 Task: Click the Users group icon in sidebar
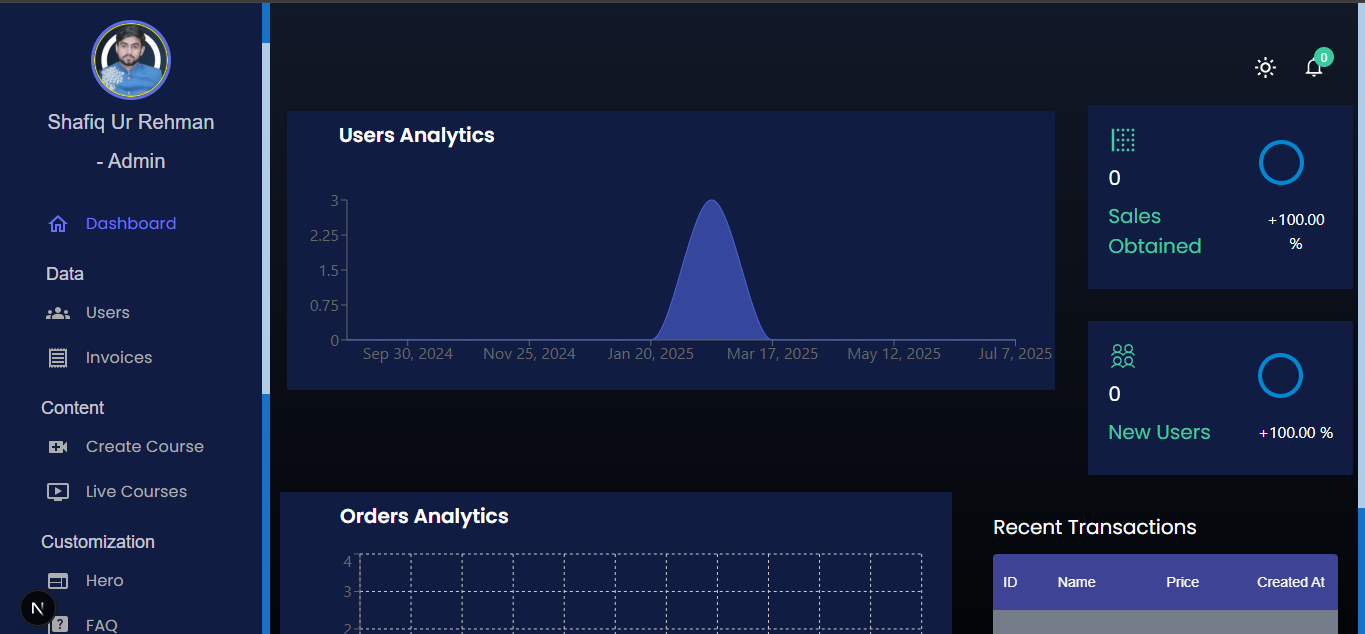pyautogui.click(x=58, y=313)
